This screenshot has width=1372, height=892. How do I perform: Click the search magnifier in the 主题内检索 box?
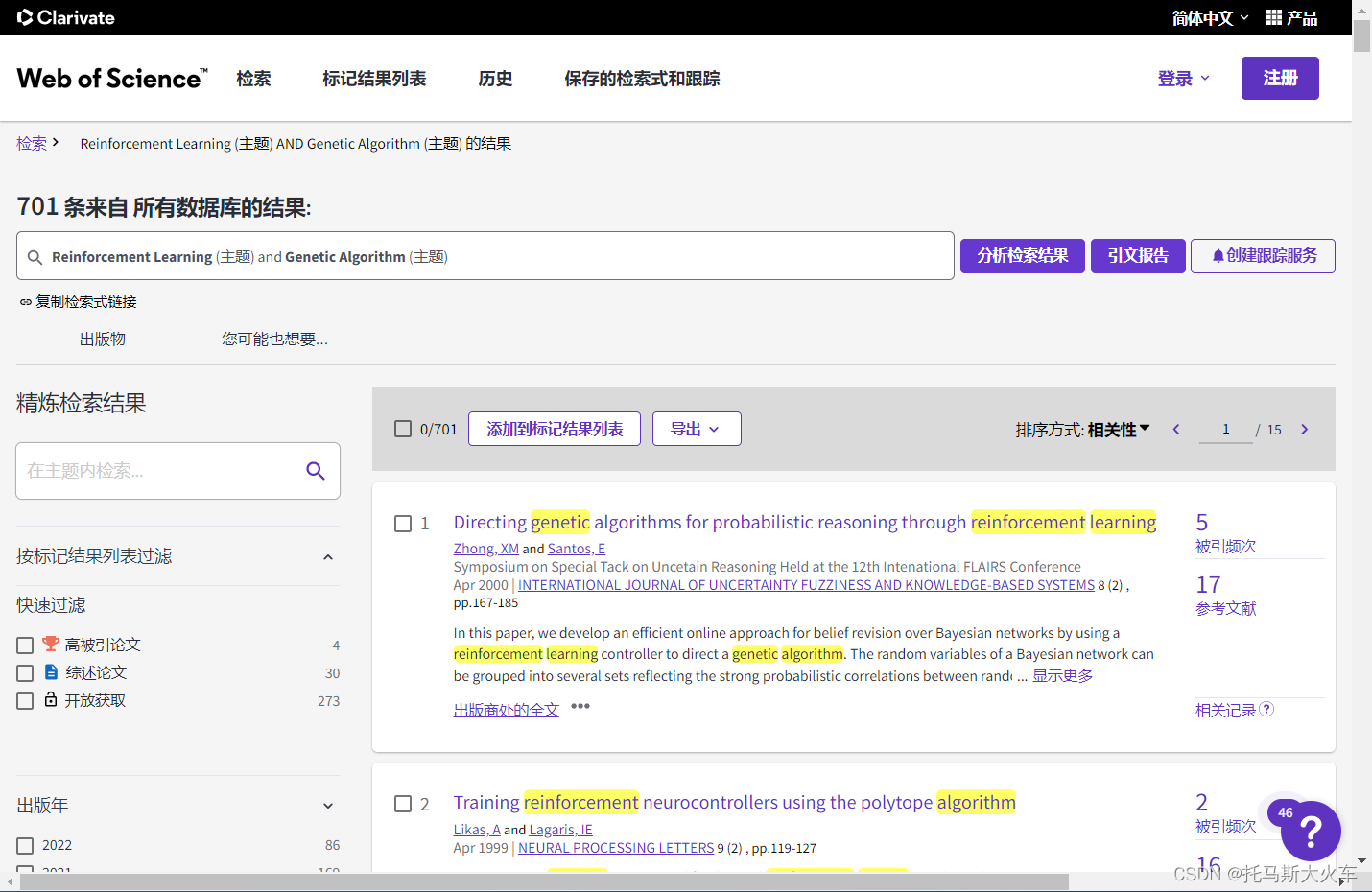click(316, 471)
